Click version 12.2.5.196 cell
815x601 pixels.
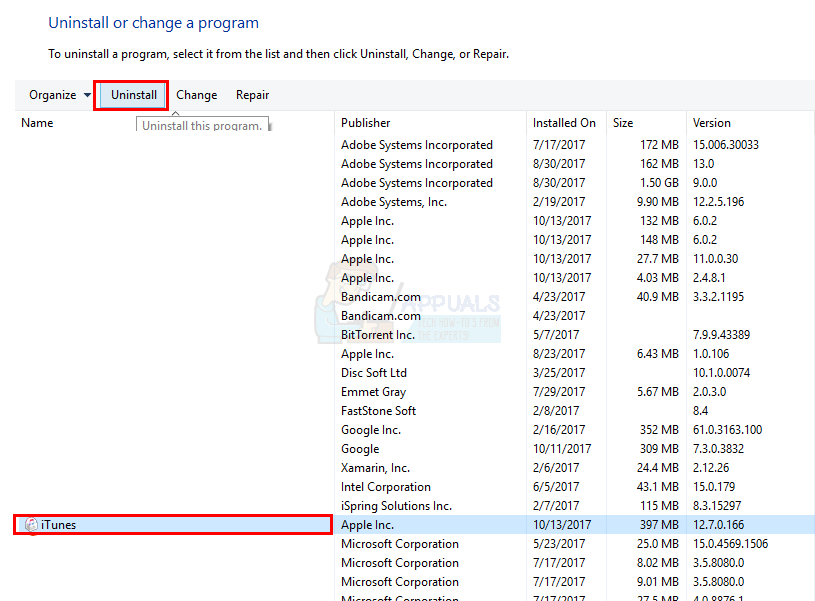point(718,202)
